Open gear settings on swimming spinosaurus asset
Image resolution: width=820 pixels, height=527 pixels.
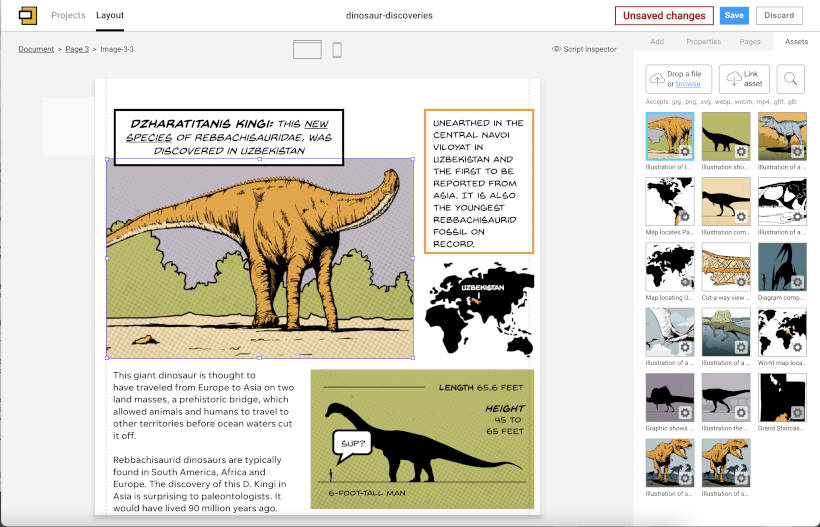(741, 347)
